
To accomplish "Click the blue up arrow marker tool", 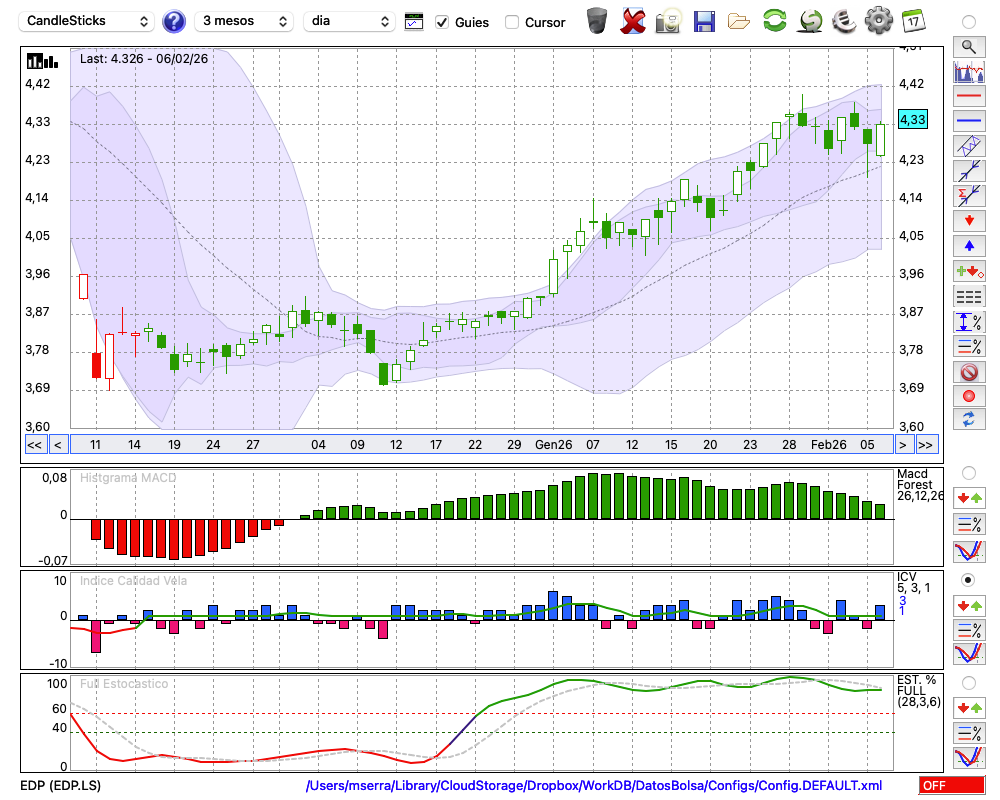I will click(x=969, y=246).
